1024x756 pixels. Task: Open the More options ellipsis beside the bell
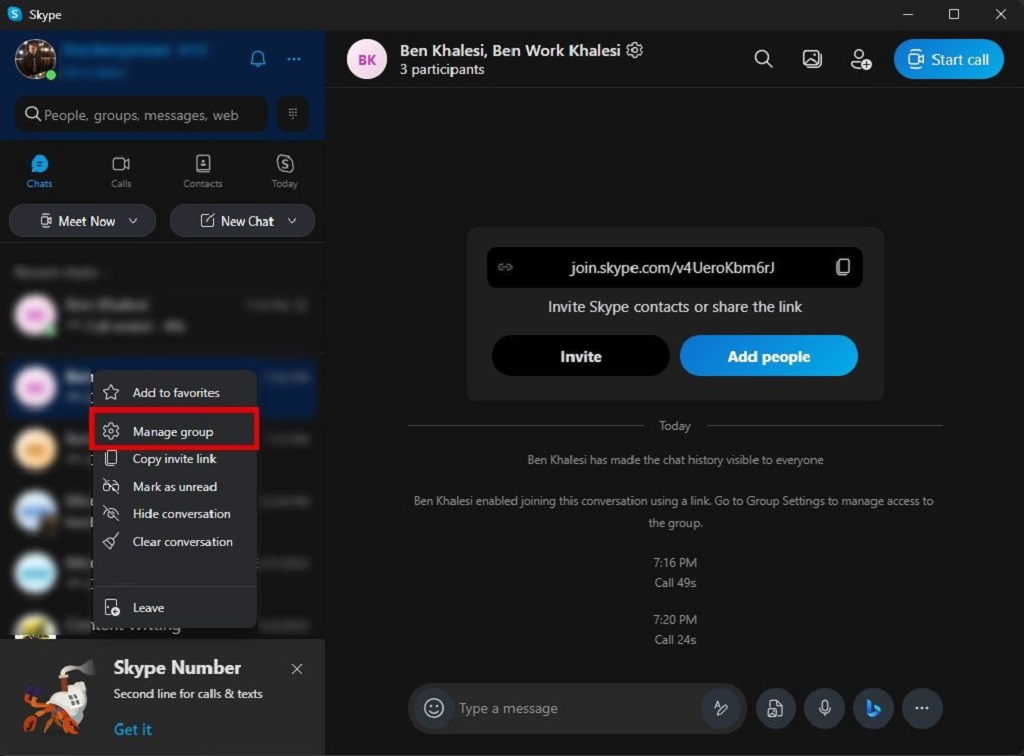point(294,59)
